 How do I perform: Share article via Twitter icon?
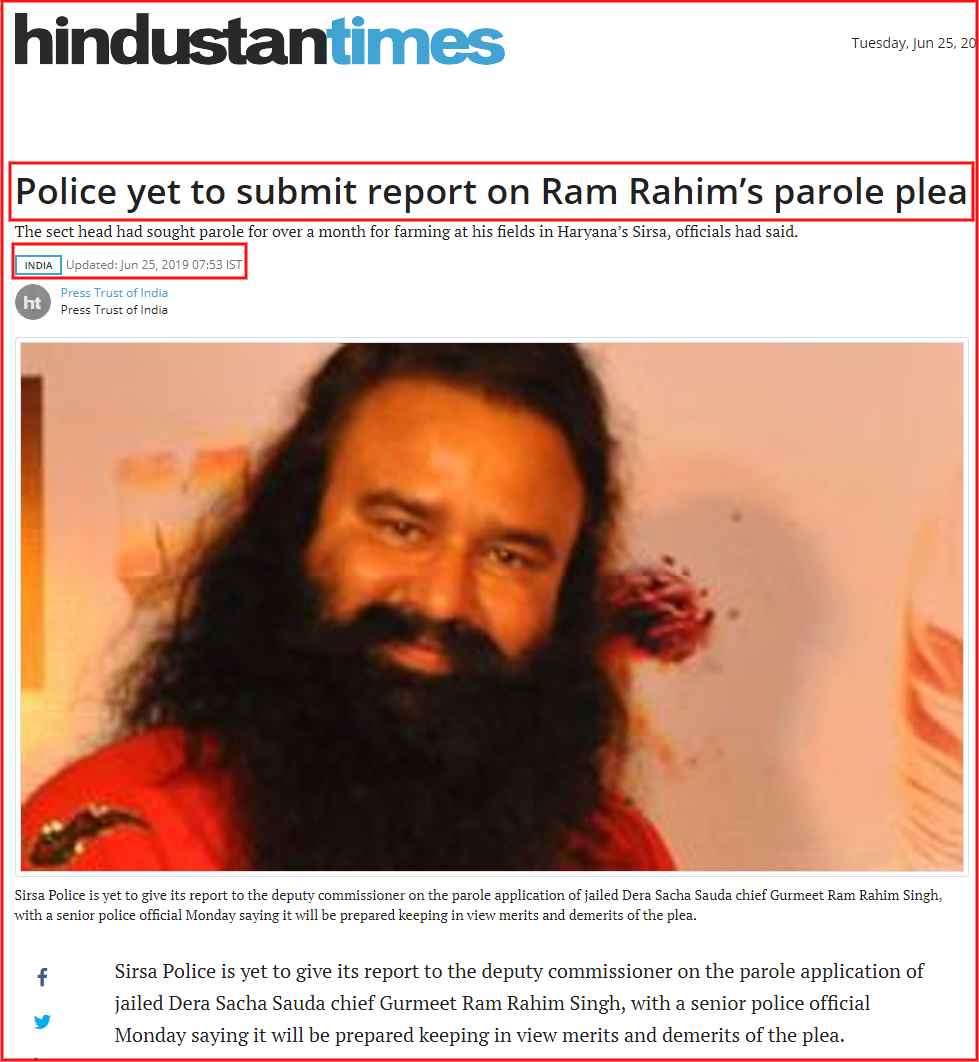[x=42, y=1021]
